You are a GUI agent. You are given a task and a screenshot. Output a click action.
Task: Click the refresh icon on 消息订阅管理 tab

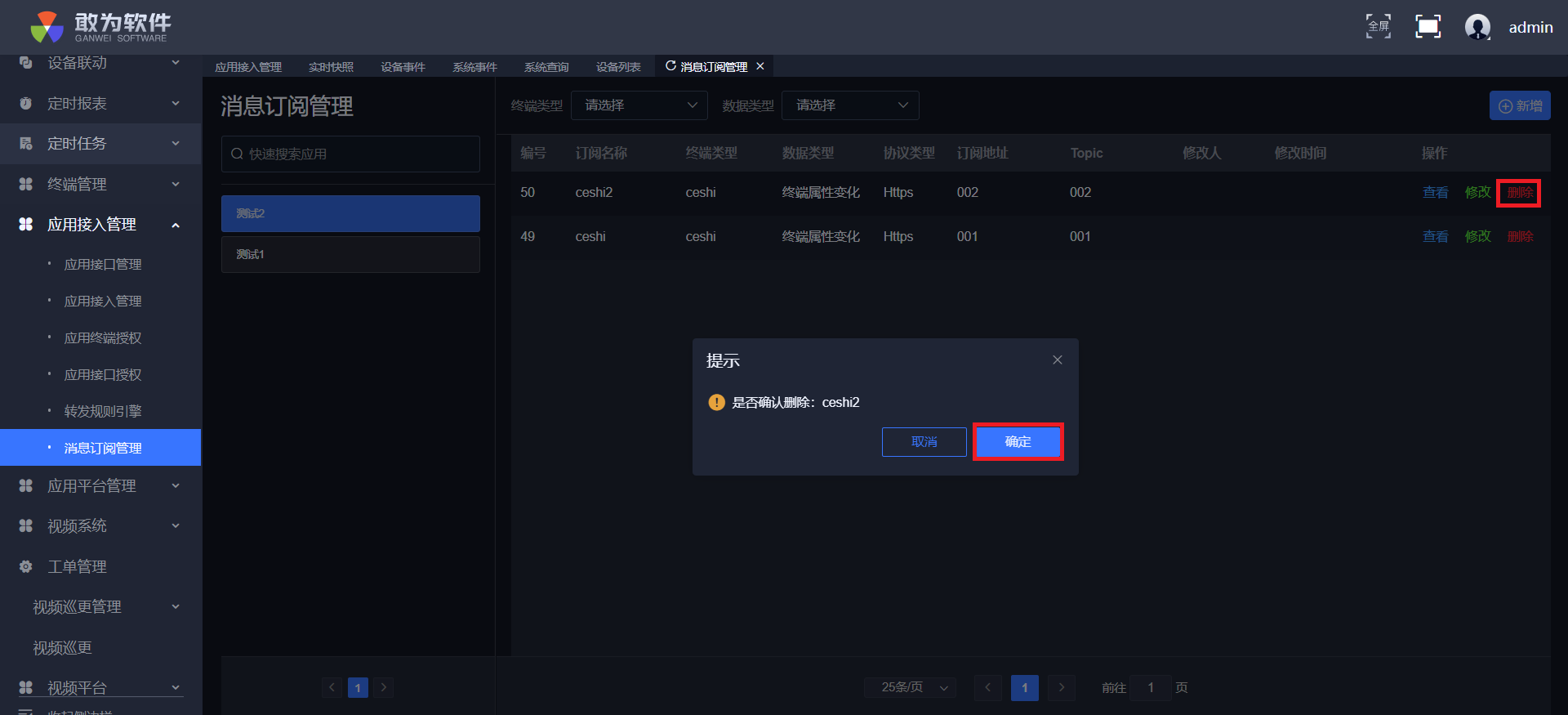670,66
